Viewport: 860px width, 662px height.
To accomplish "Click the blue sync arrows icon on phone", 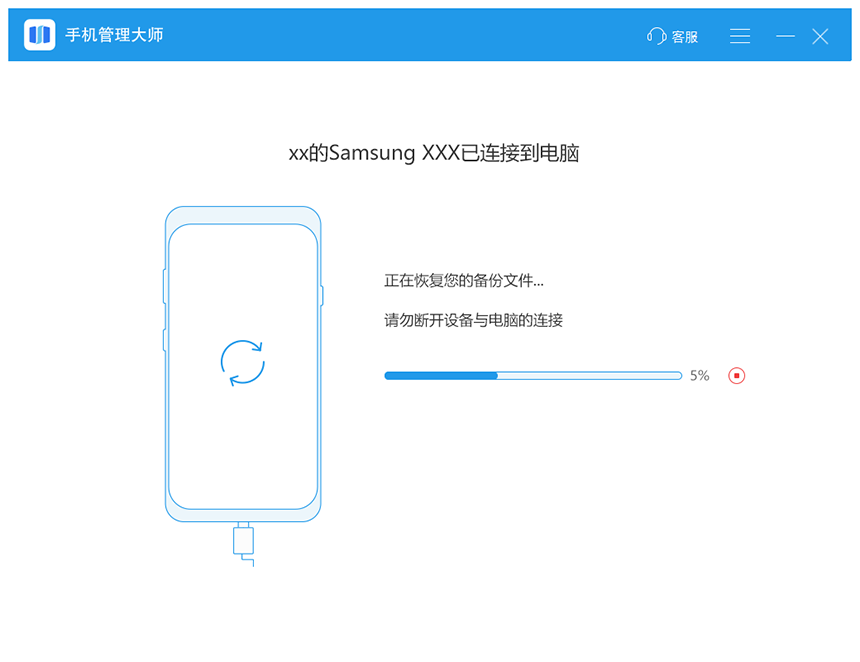I will pos(242,363).
